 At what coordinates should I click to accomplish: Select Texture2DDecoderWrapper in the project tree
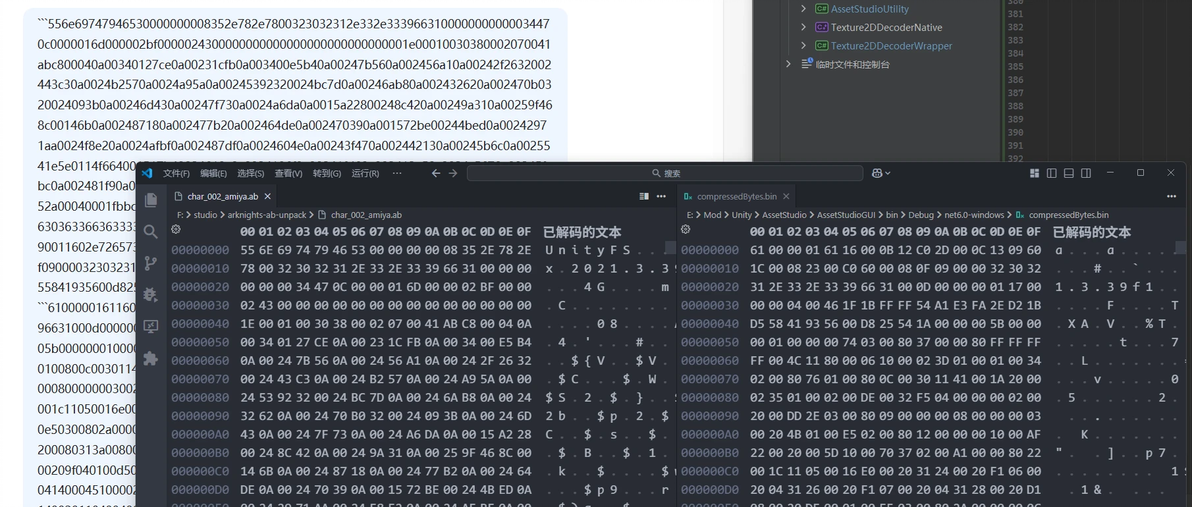point(891,46)
